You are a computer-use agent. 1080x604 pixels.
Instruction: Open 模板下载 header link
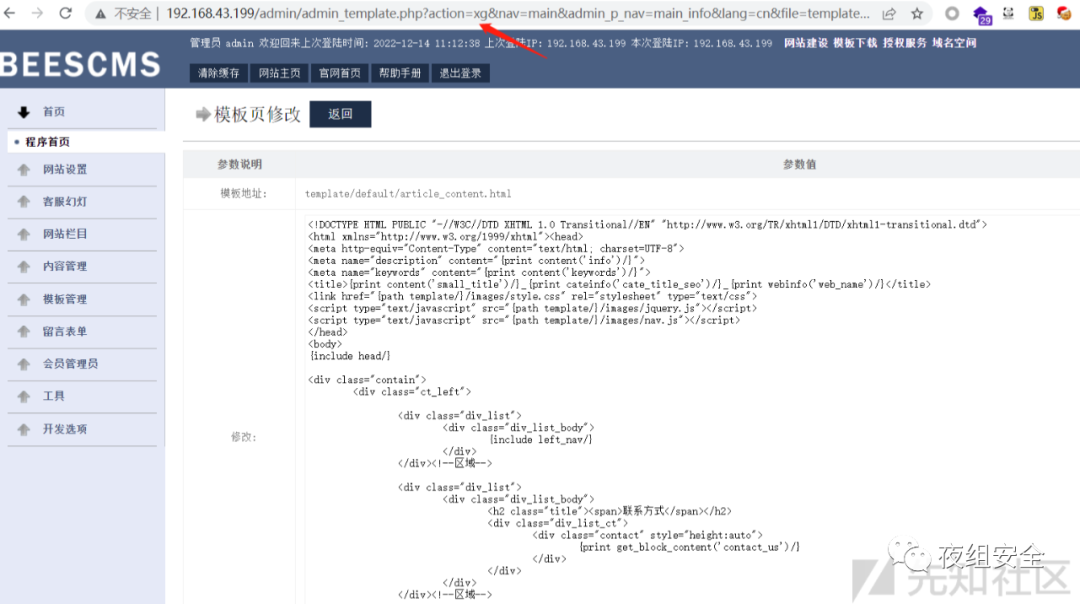(855, 43)
